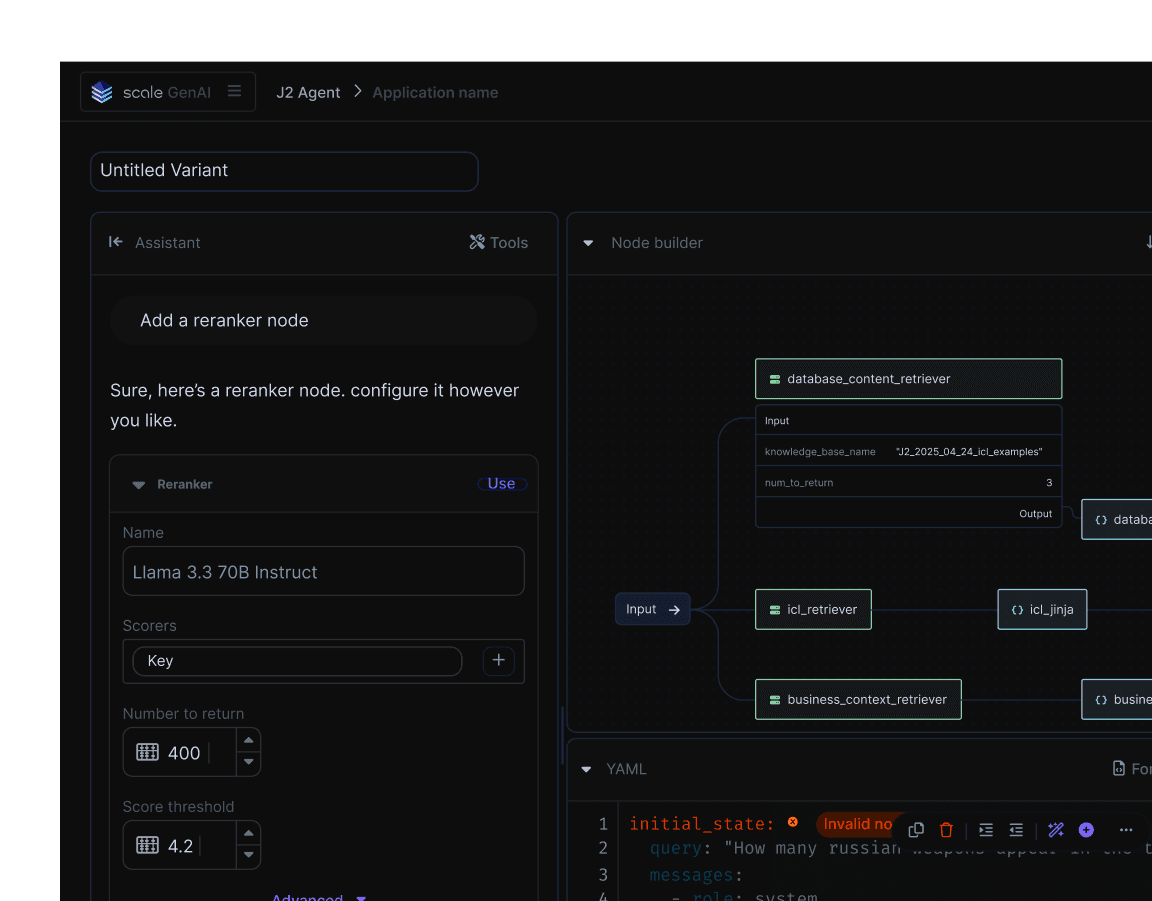Add a scorer with the plus button
1152x901 pixels.
pos(499,661)
